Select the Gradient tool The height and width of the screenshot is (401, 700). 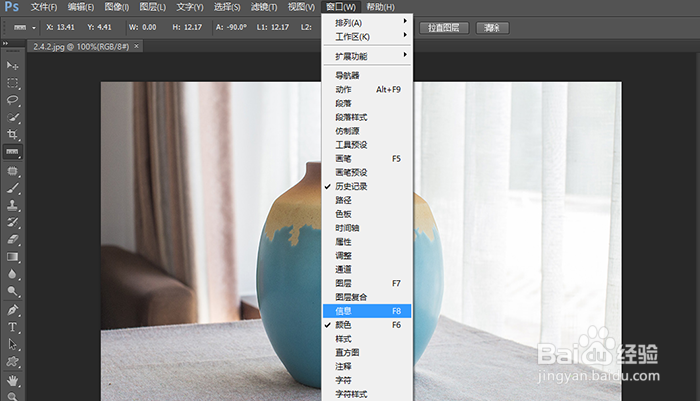12,257
